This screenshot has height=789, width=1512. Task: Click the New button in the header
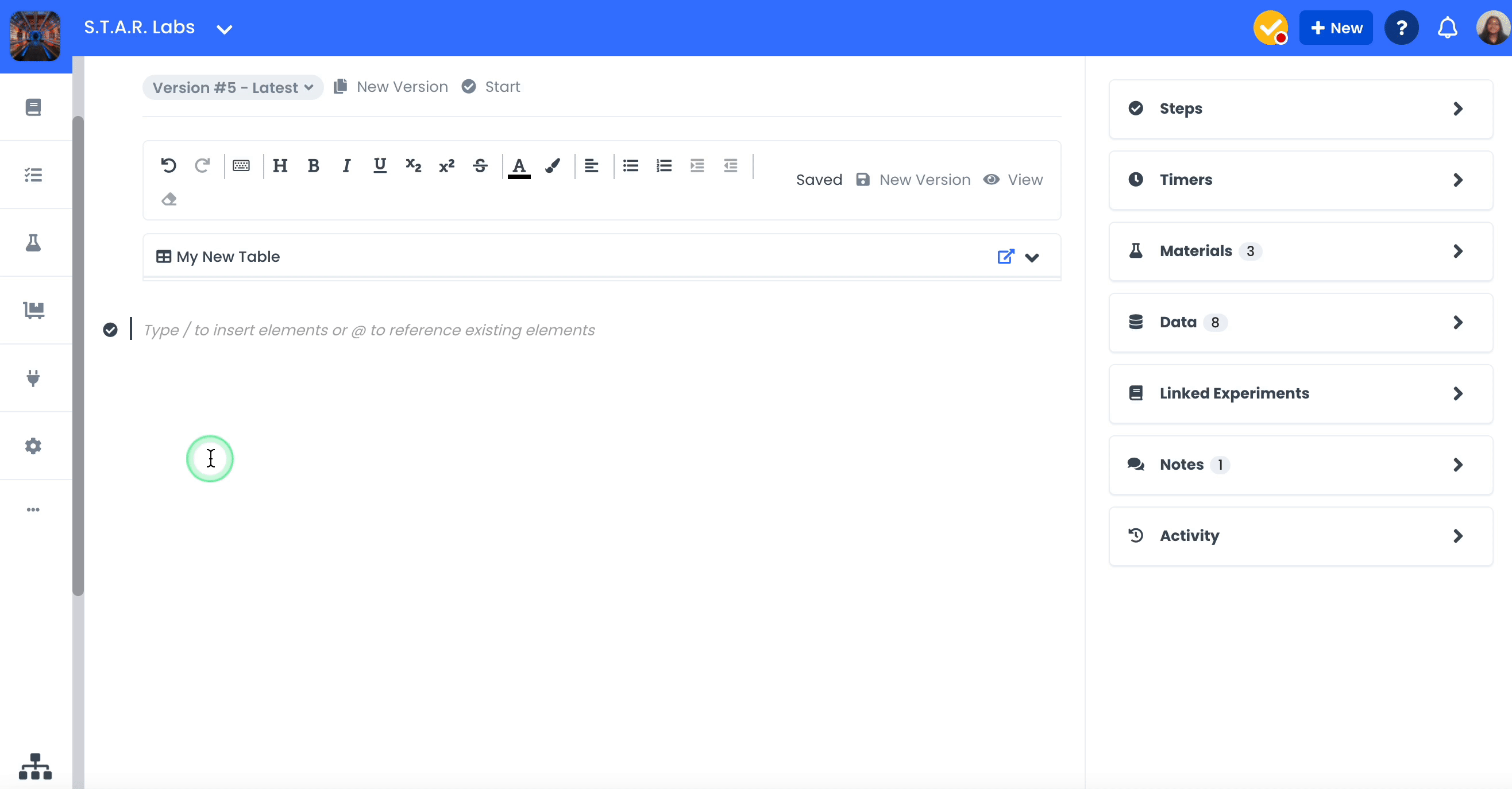point(1335,27)
